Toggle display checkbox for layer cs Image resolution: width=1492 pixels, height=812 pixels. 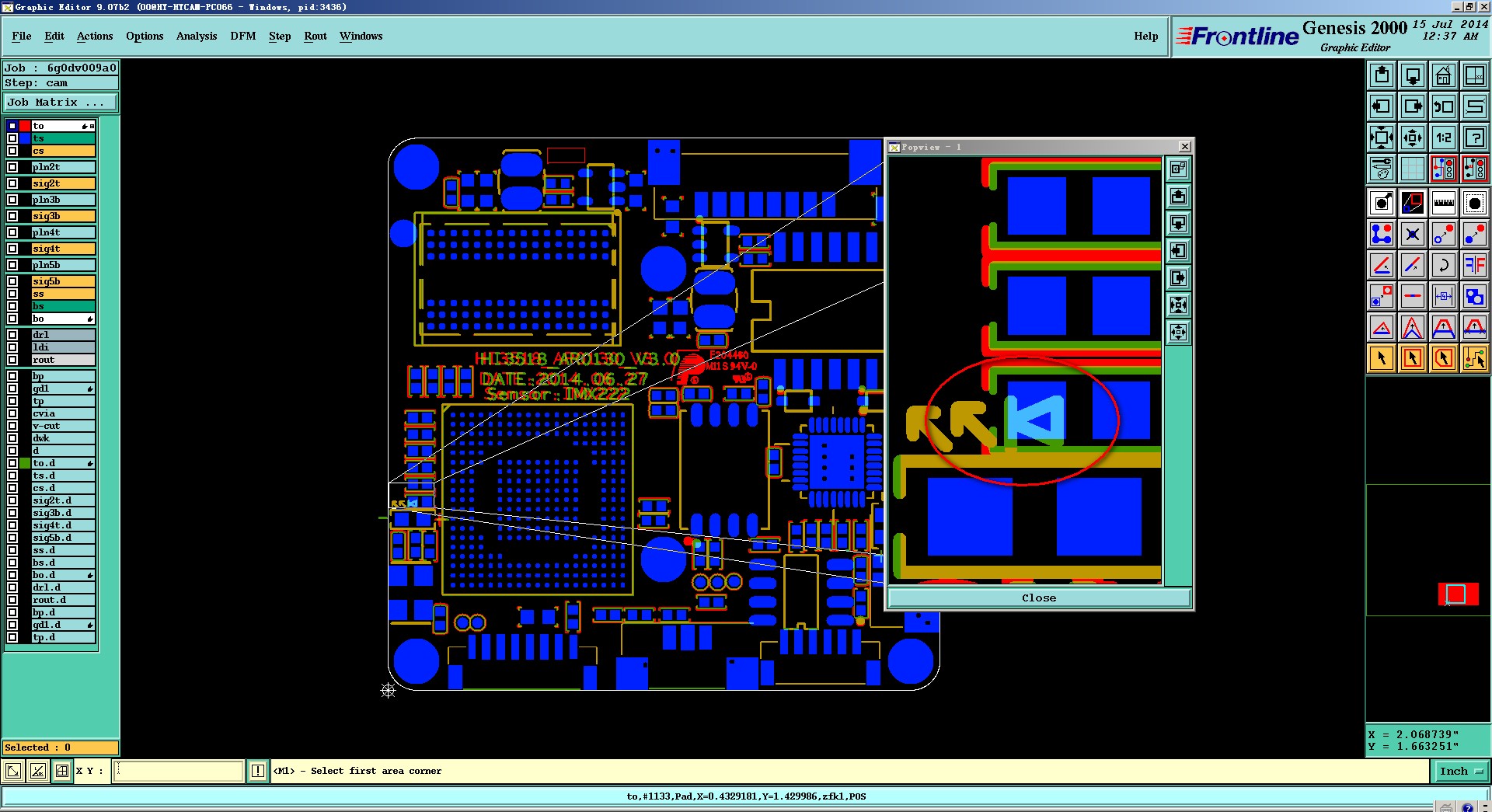click(12, 151)
